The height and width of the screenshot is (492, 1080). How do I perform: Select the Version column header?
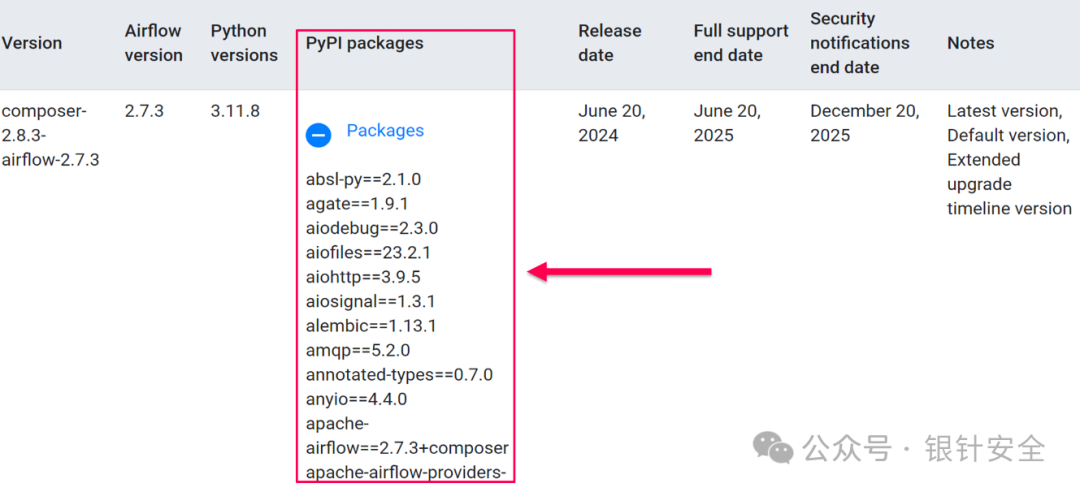[32, 43]
